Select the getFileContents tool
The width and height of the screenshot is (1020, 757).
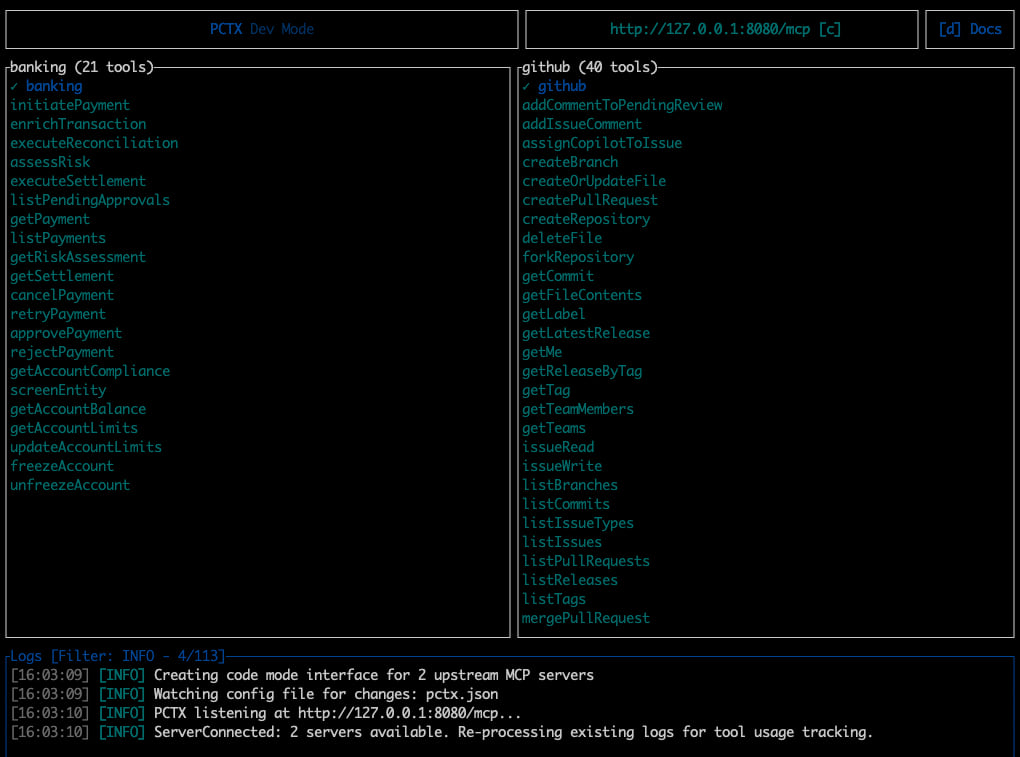click(x=582, y=295)
